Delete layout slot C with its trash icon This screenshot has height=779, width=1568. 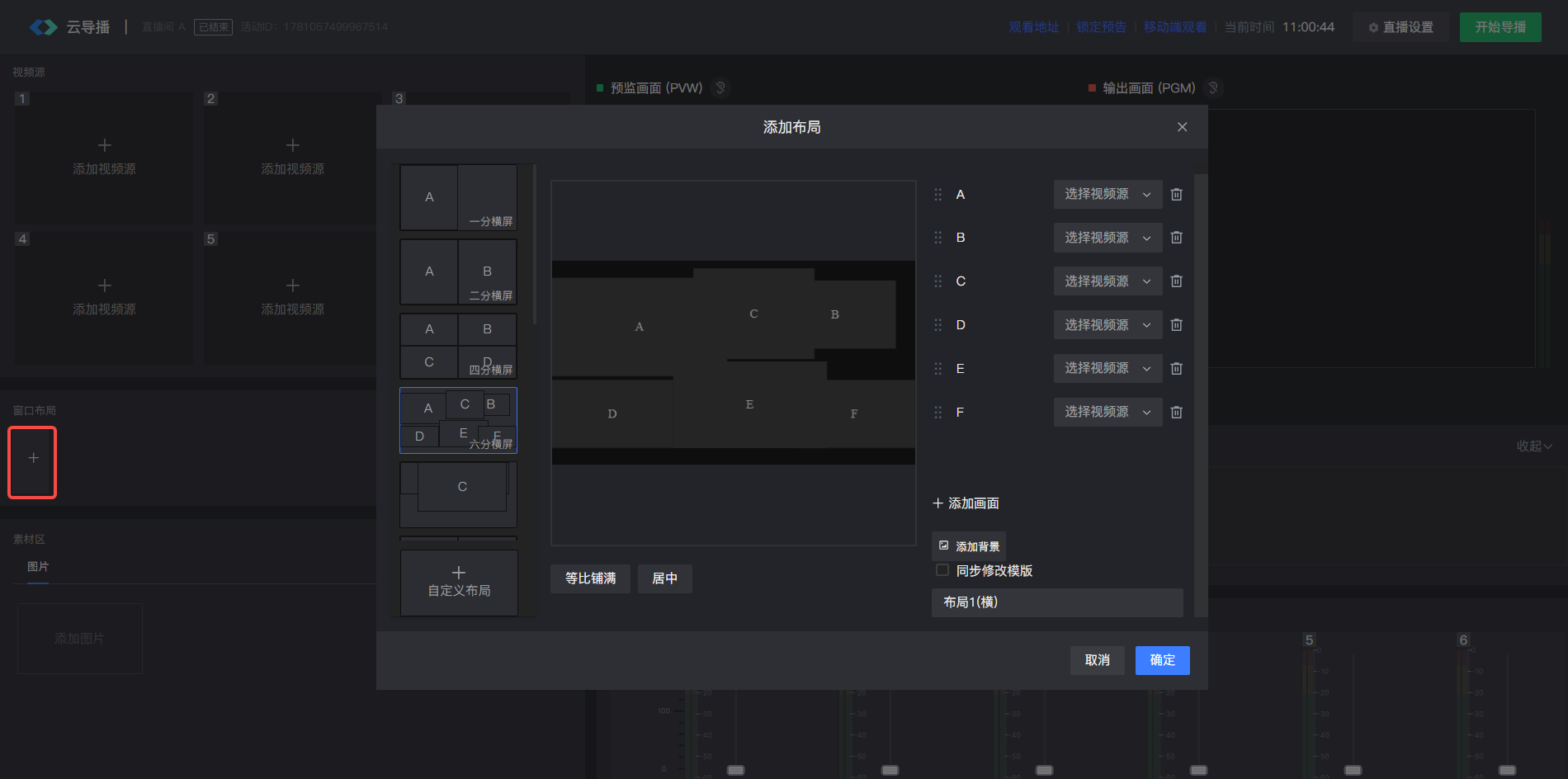(1177, 281)
